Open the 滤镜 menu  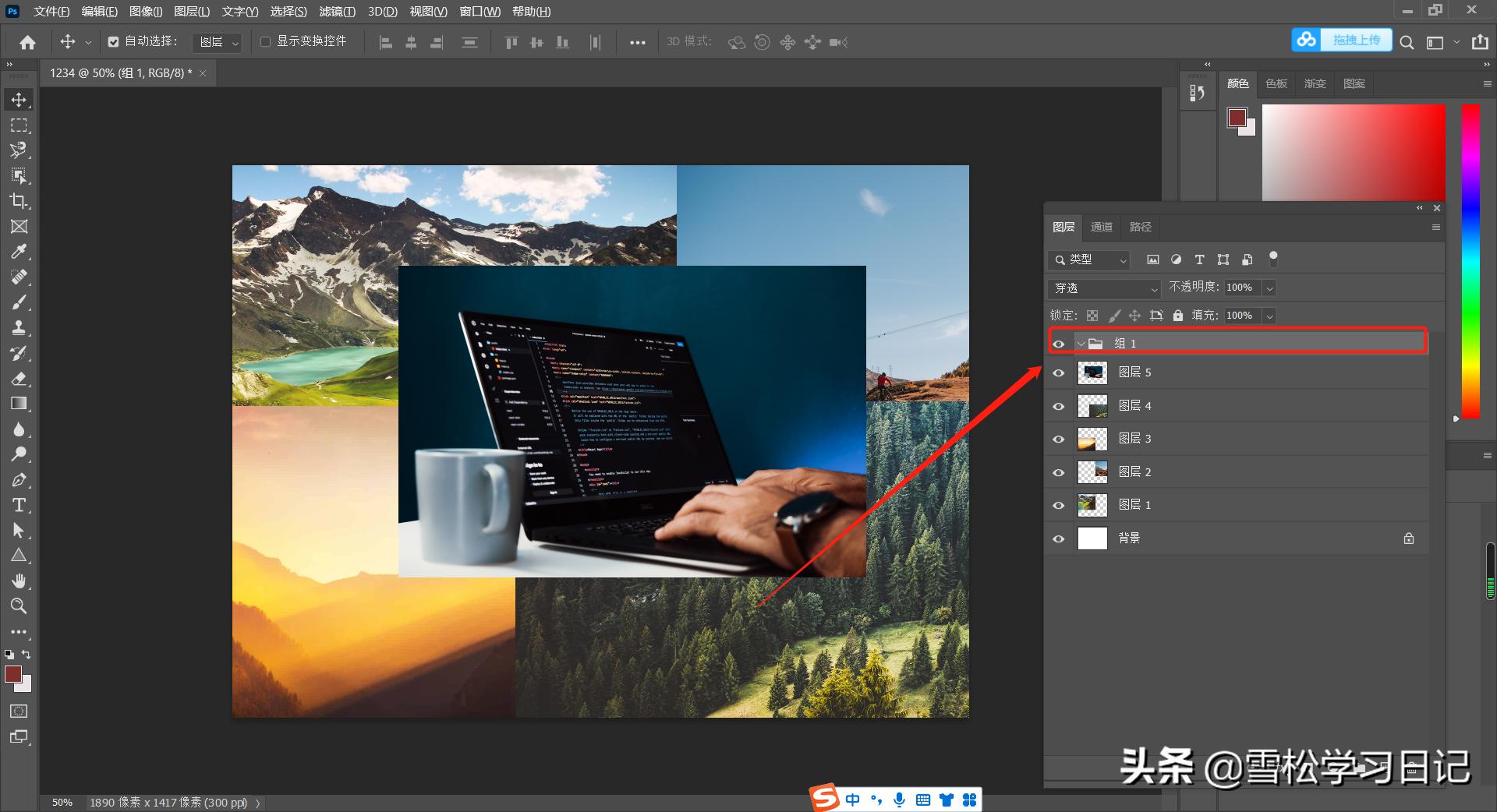[x=337, y=12]
